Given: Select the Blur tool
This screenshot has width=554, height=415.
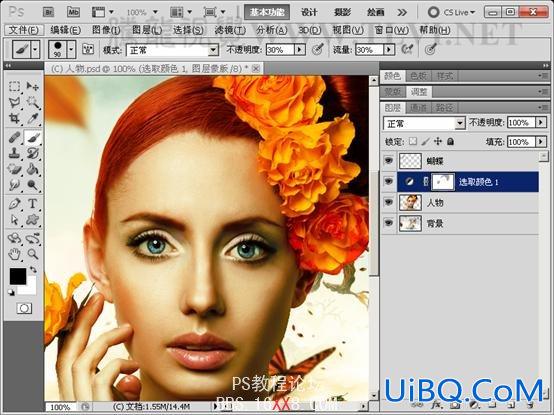Looking at the screenshot, I should coord(14,184).
